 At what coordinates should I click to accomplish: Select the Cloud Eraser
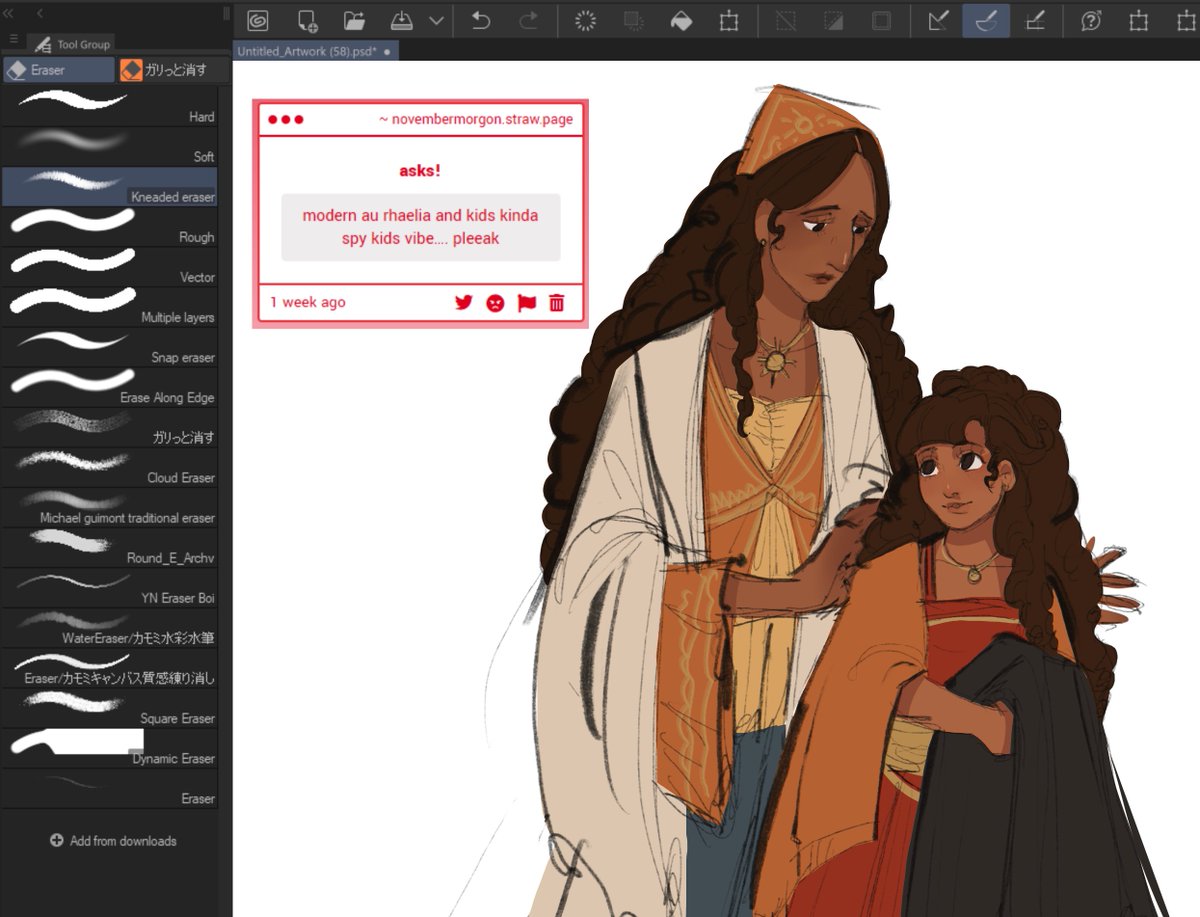click(110, 466)
